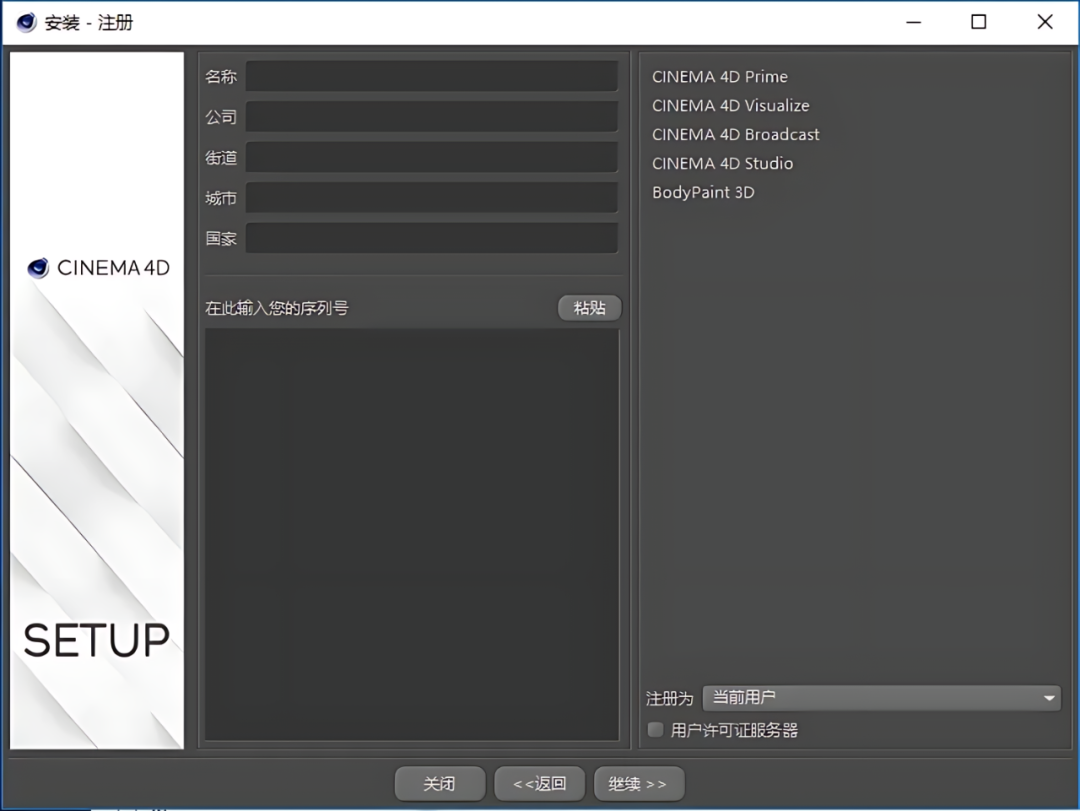Focus the 名称 name input field
Screen dimensions: 1080x811
[x=432, y=77]
